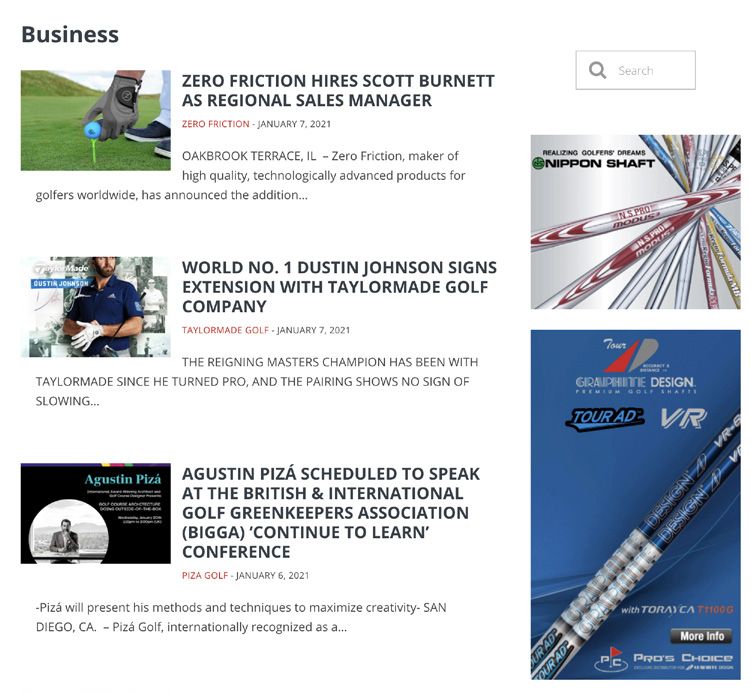The height and width of the screenshot is (693, 751).
Task: Click the Dustin Johnson article thumbnail
Action: tap(96, 307)
